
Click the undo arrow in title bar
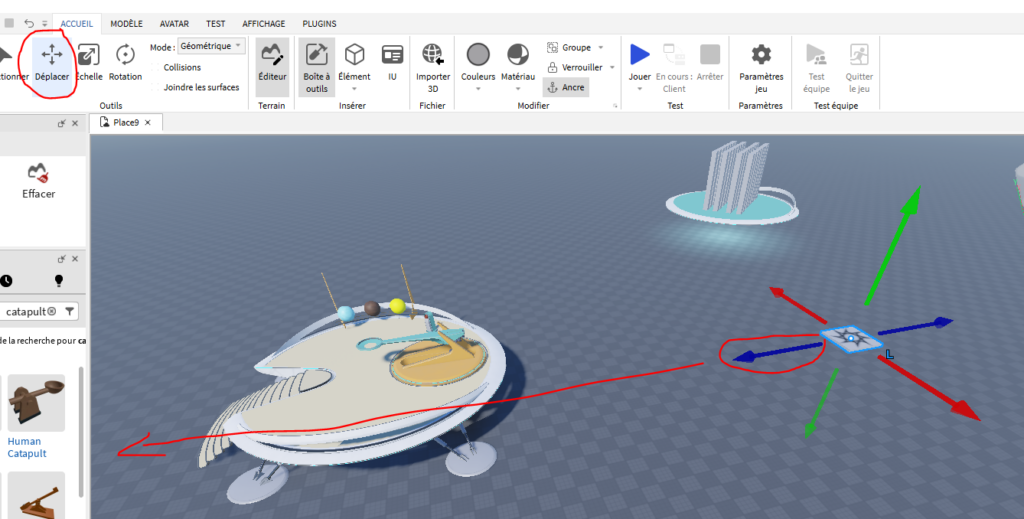tap(29, 24)
